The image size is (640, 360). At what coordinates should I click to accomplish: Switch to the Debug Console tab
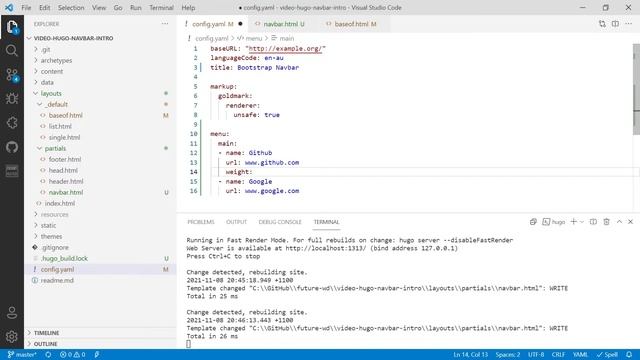(280, 222)
